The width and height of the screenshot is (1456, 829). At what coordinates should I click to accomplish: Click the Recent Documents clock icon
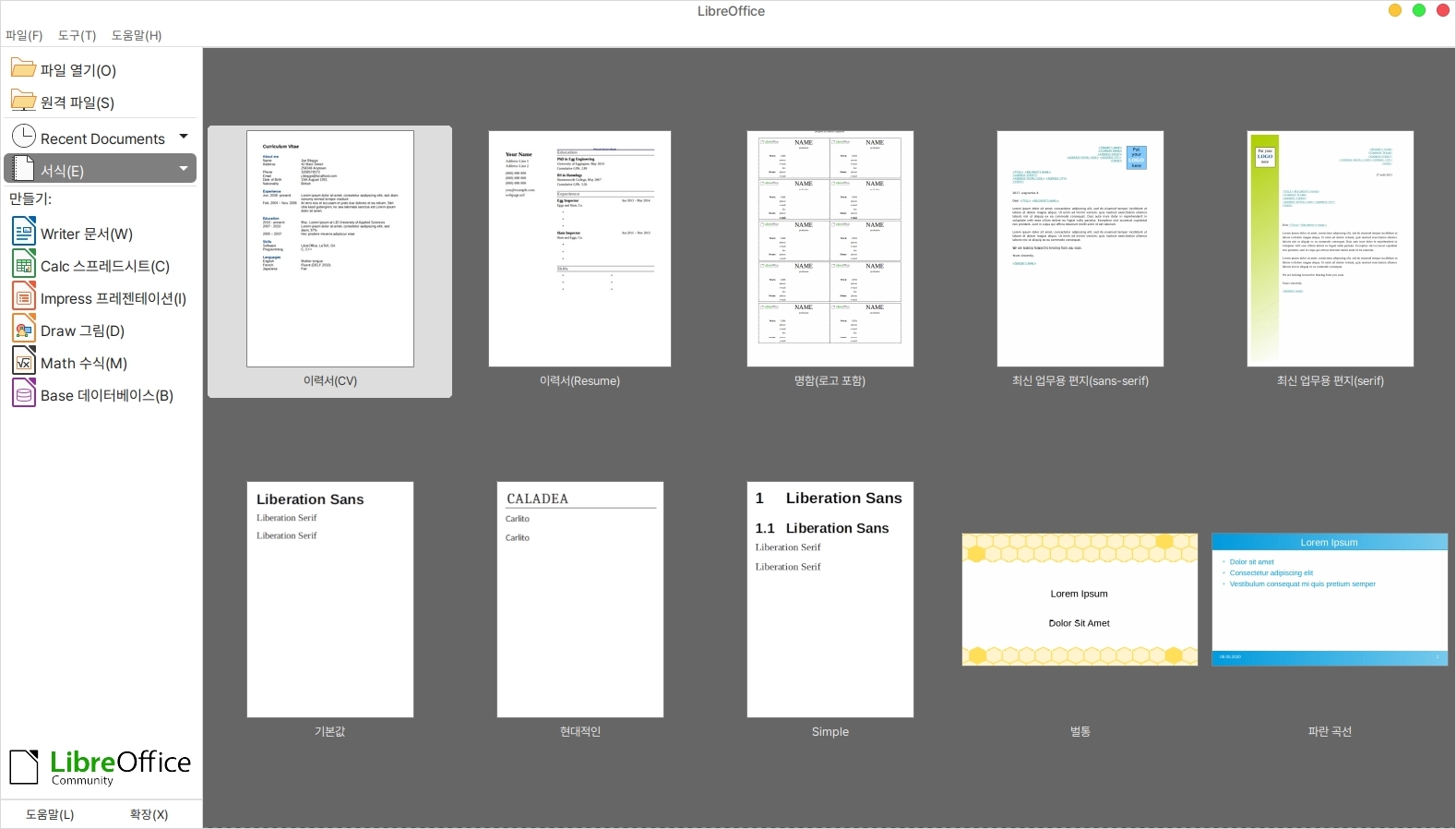click(x=24, y=137)
